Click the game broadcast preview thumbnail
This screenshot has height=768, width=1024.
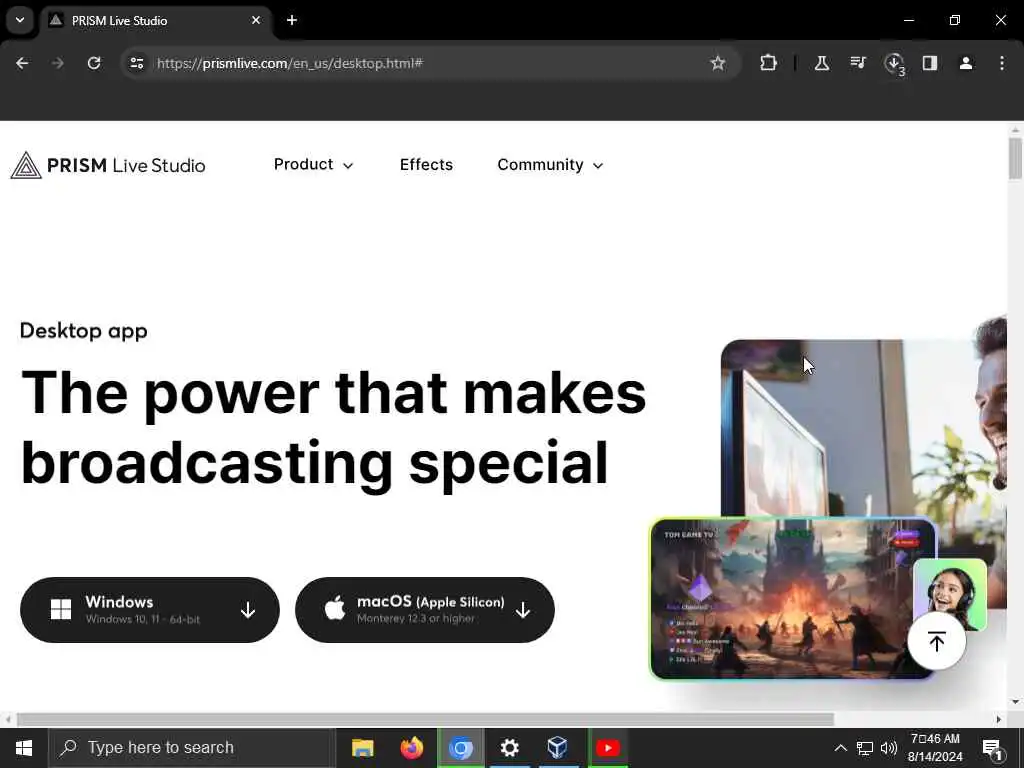[x=793, y=599]
